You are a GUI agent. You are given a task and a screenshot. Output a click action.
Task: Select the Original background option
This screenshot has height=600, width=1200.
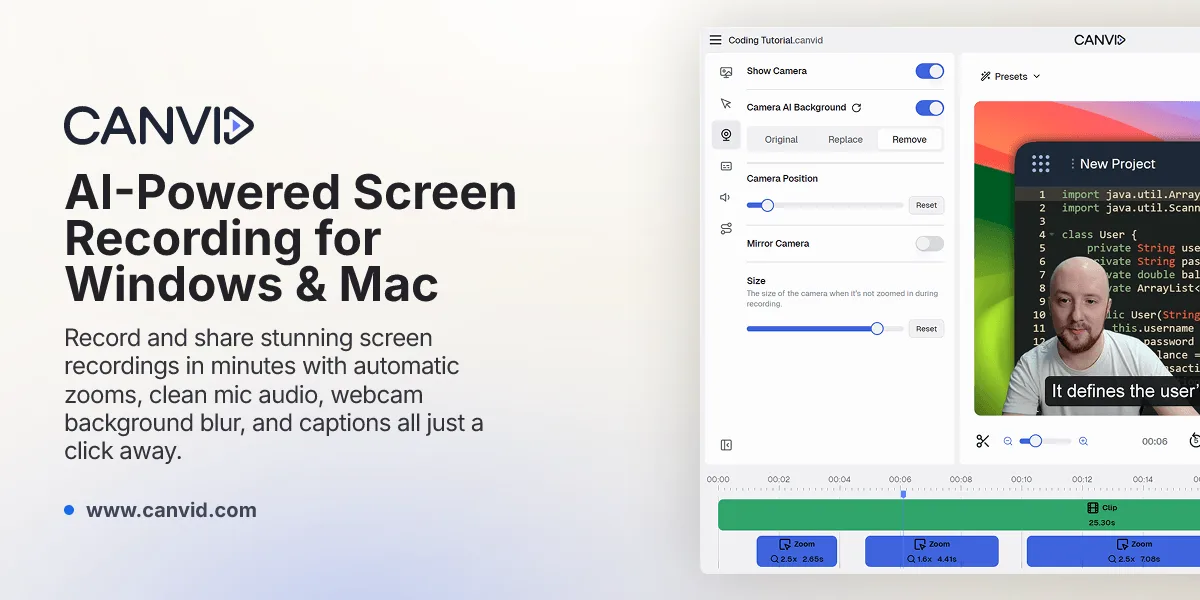(782, 140)
